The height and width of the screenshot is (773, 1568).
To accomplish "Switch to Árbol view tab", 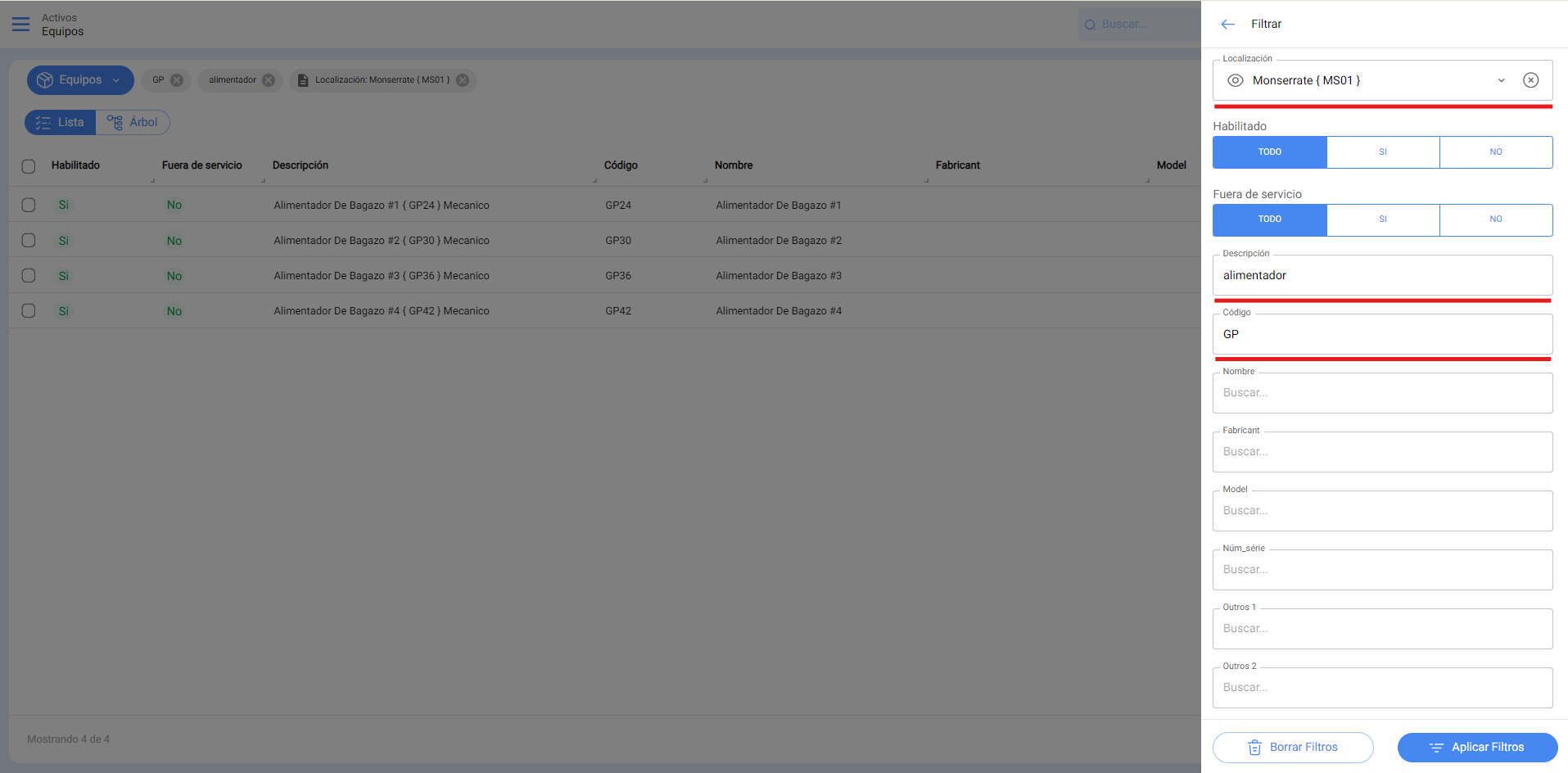I will click(x=133, y=123).
